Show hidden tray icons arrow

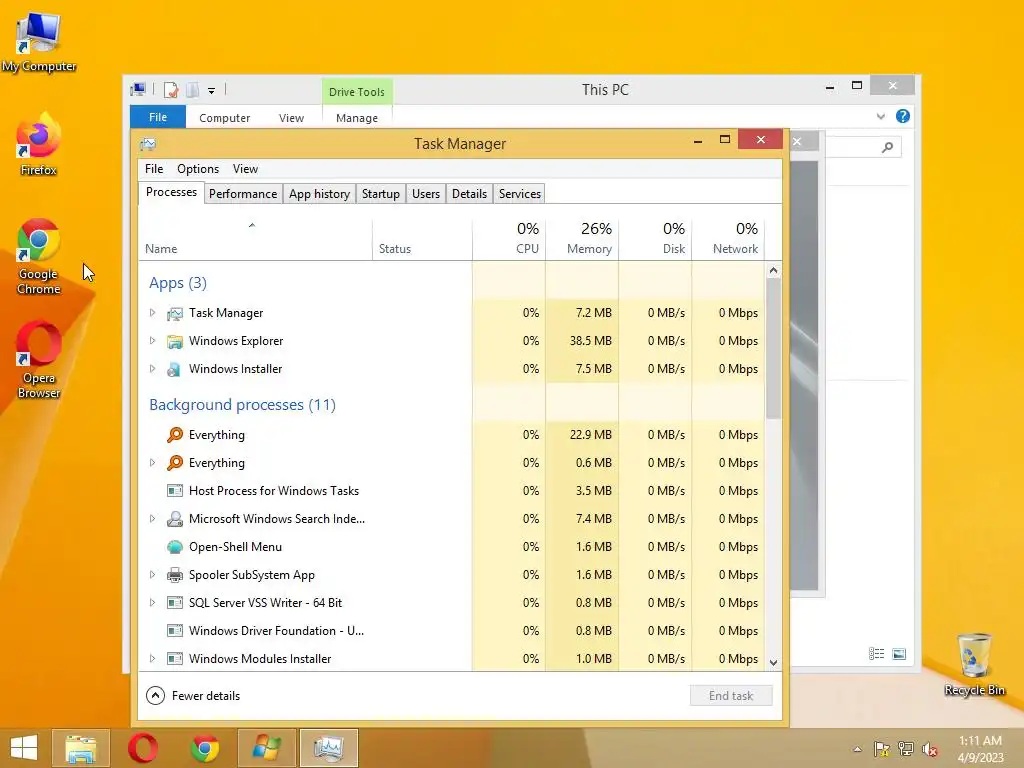(x=857, y=749)
